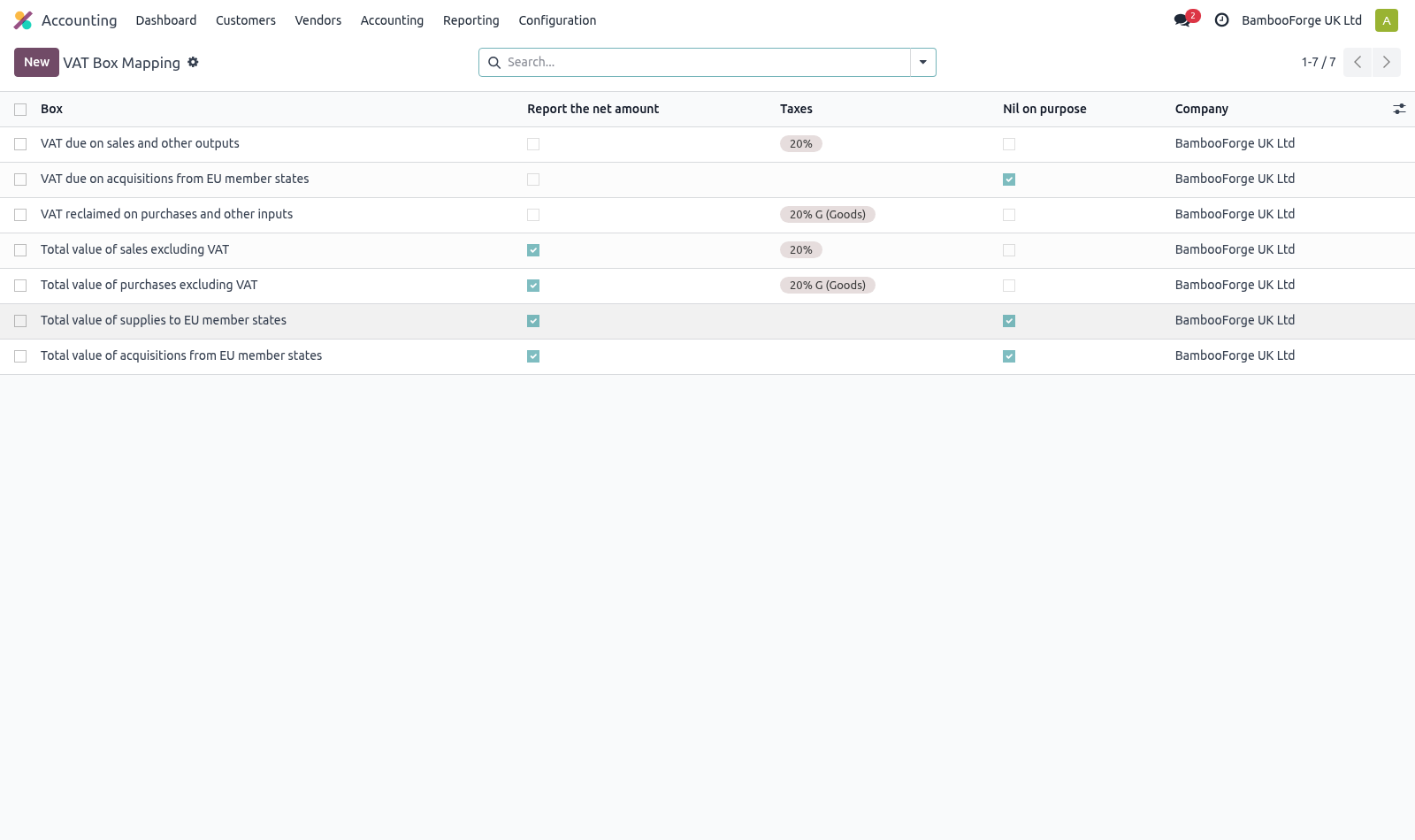1415x840 pixels.
Task: Toggle Nil on purpose for 'VAT due on acquisitions'
Action: coord(1009,179)
